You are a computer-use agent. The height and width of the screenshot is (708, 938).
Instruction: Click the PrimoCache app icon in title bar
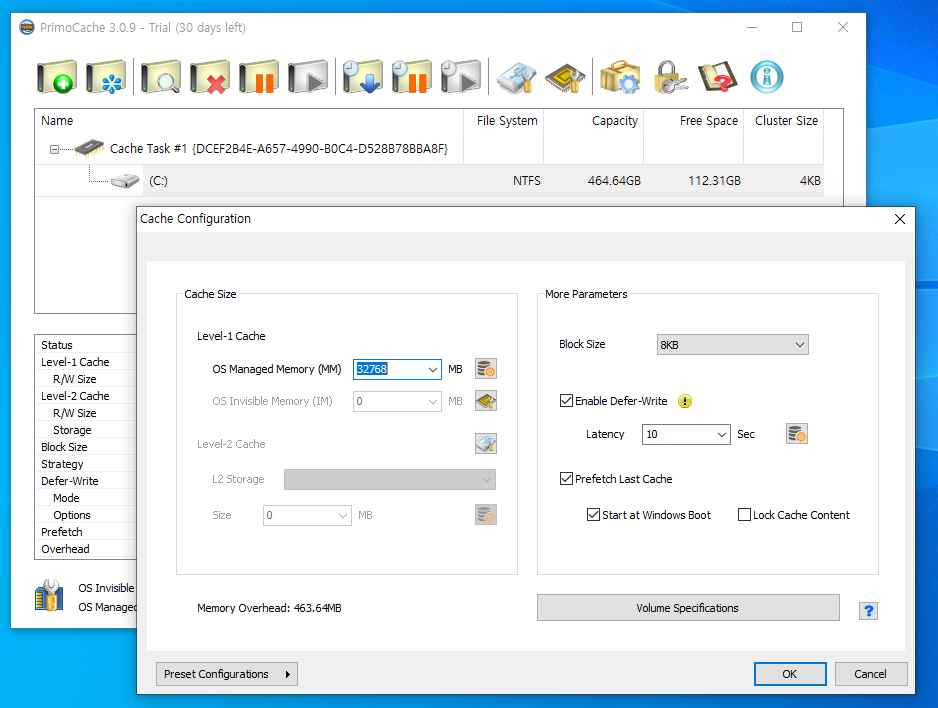point(27,28)
